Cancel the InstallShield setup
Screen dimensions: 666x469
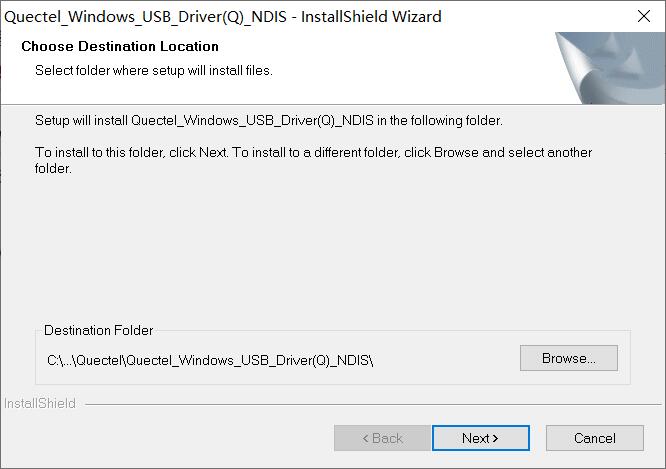[x=595, y=438]
